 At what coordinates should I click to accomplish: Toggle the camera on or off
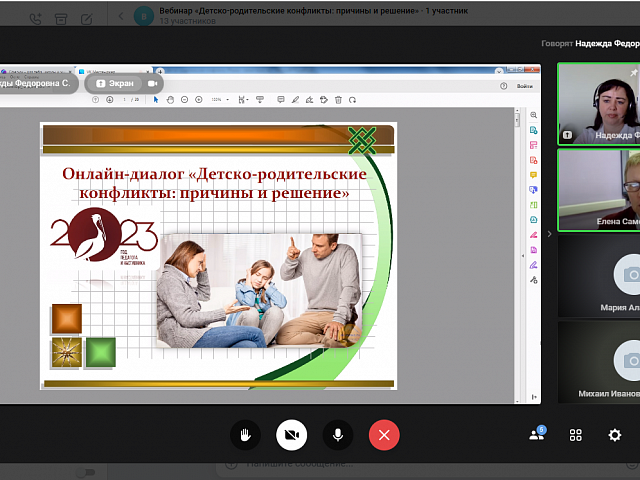coord(292,435)
